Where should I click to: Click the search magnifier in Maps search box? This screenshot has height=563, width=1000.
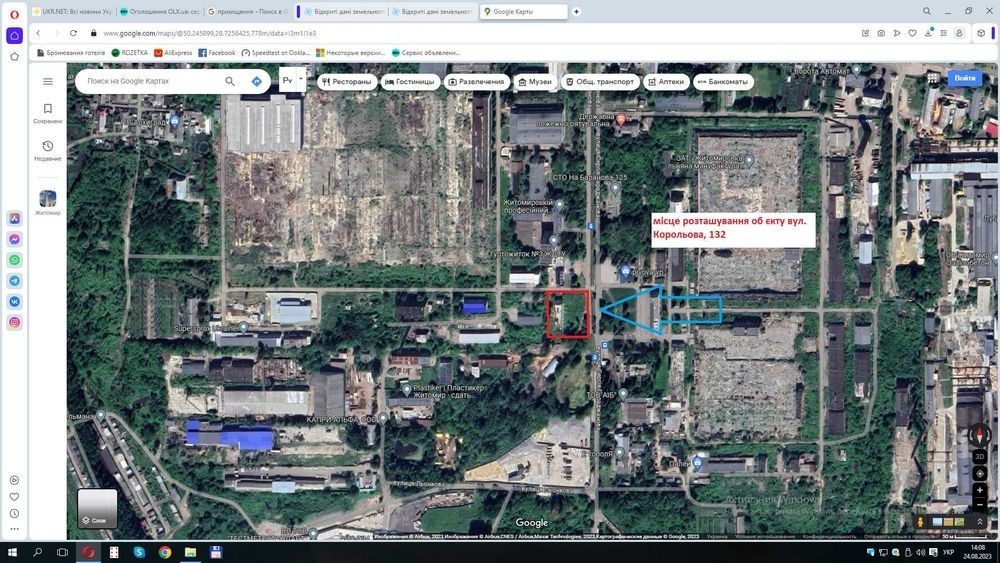pos(230,81)
